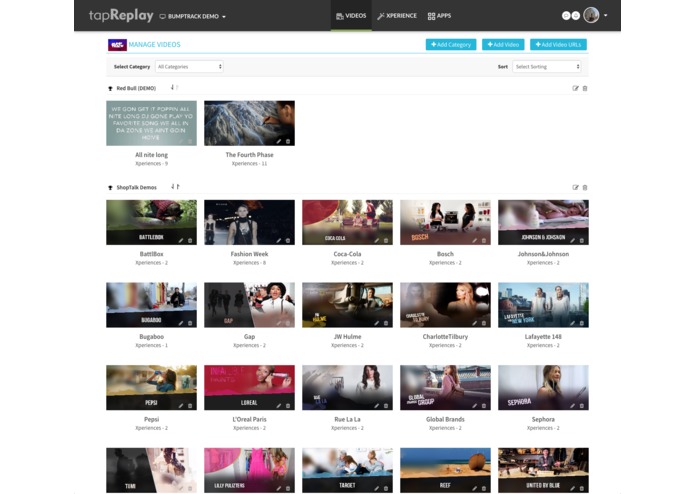Edit the Bugaboo video
The height and width of the screenshot is (494, 695).
(x=181, y=323)
